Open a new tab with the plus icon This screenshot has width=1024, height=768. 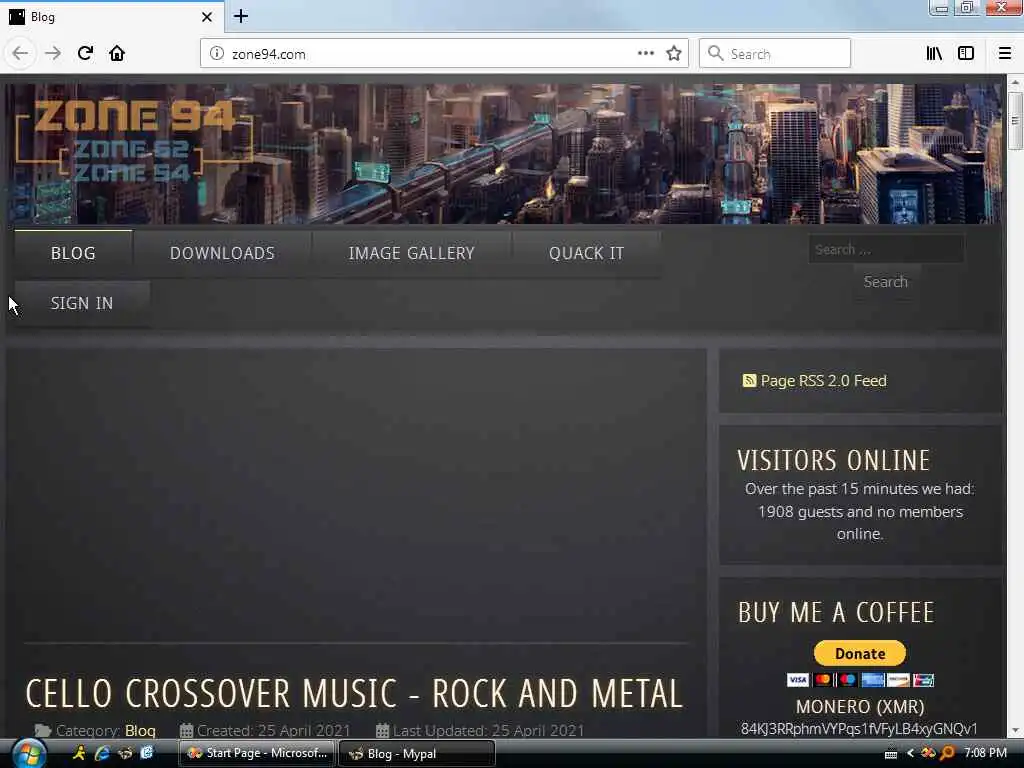[x=241, y=16]
